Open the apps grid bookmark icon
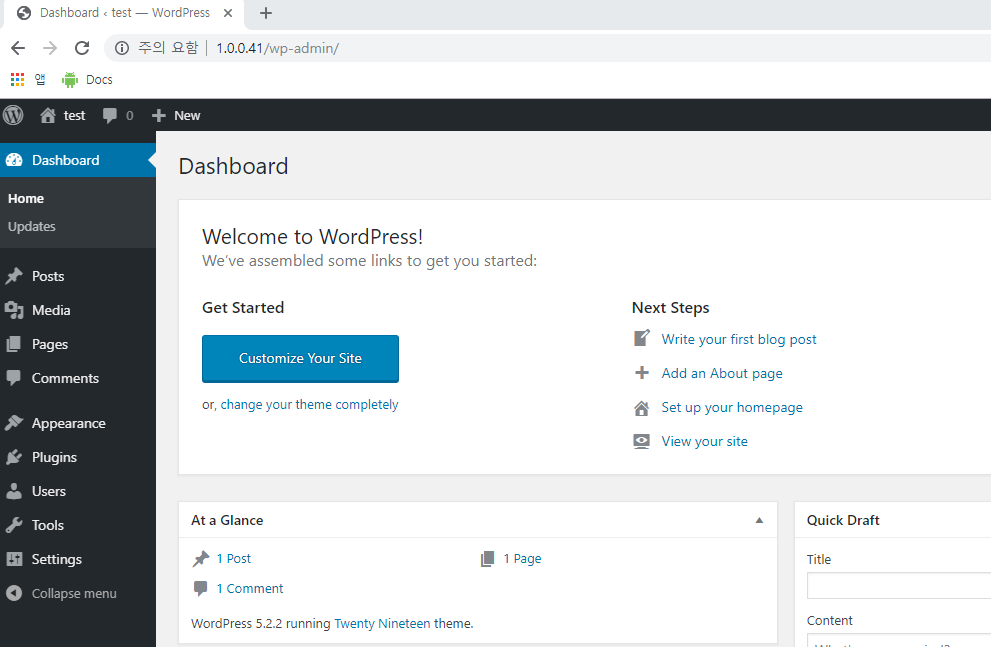This screenshot has width=991, height=647. click(x=18, y=80)
